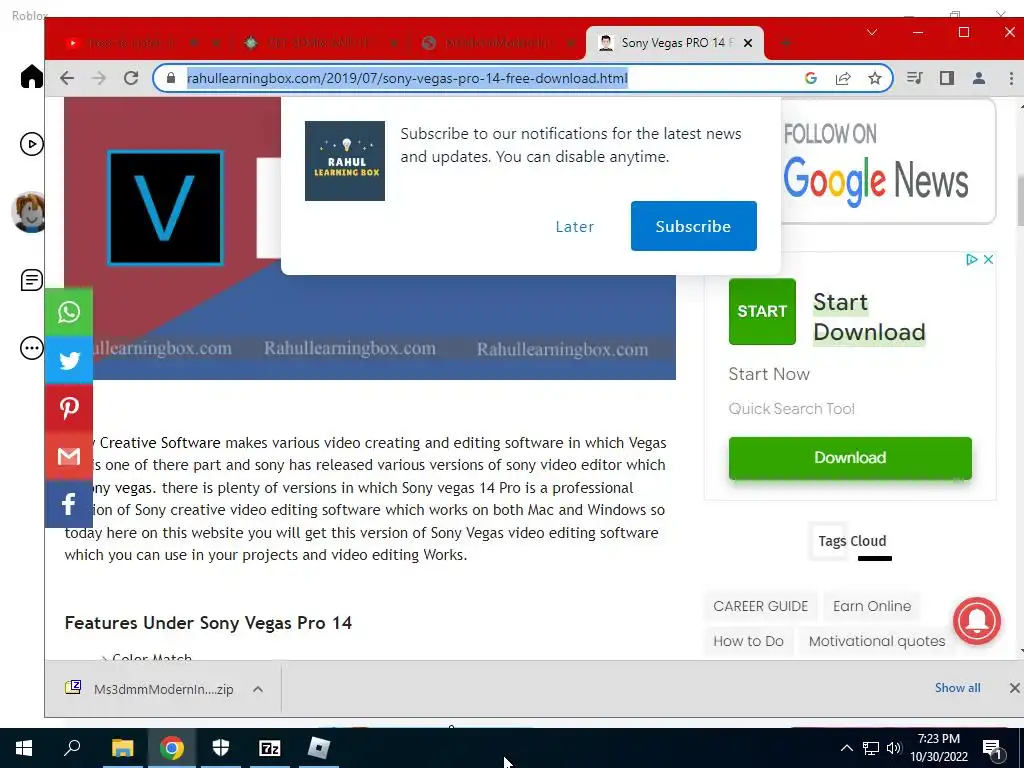
Task: View site info via padlock icon
Action: click(x=171, y=78)
